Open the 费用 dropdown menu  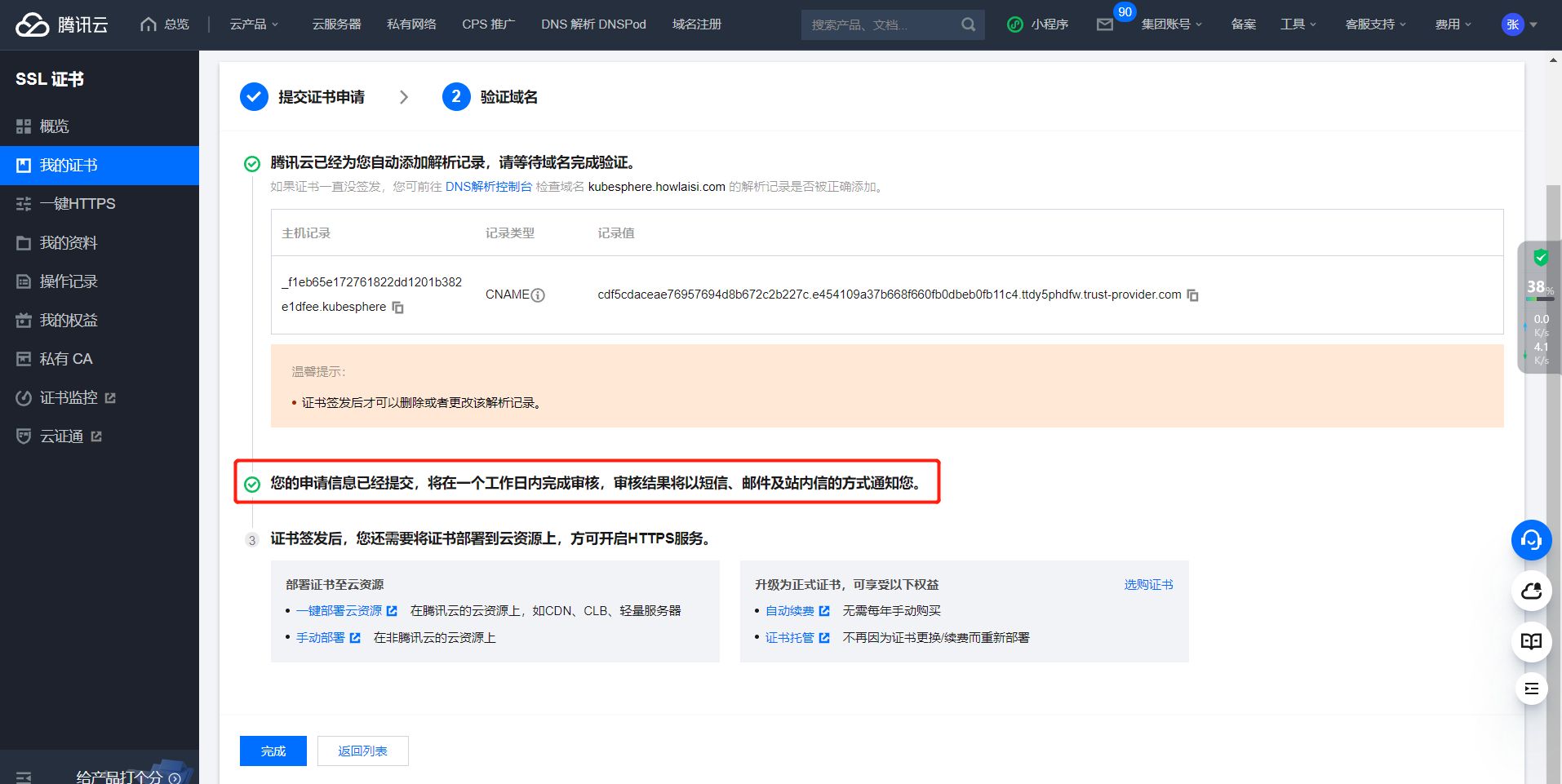click(x=1453, y=24)
